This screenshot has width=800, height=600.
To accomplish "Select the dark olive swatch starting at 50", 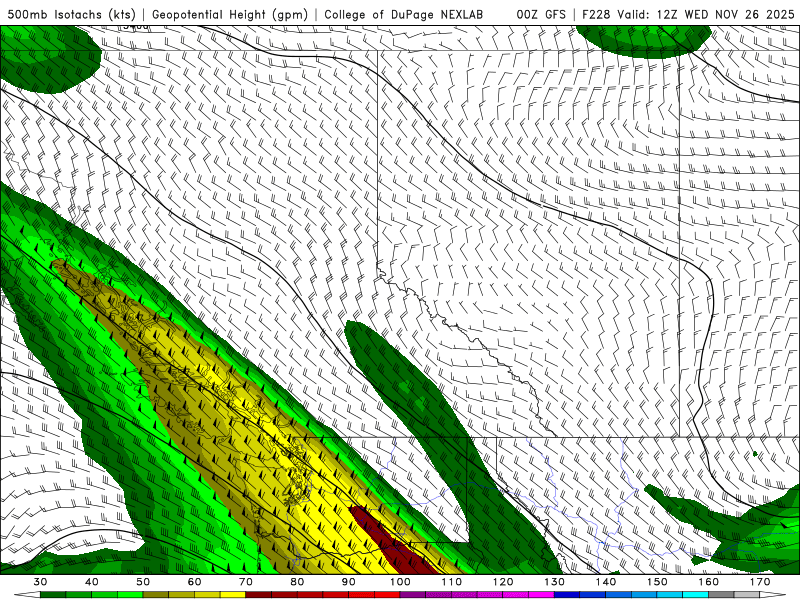I will tap(156, 595).
